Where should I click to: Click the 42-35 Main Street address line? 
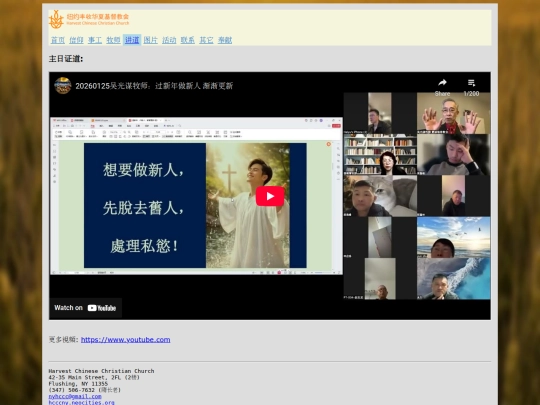94,377
